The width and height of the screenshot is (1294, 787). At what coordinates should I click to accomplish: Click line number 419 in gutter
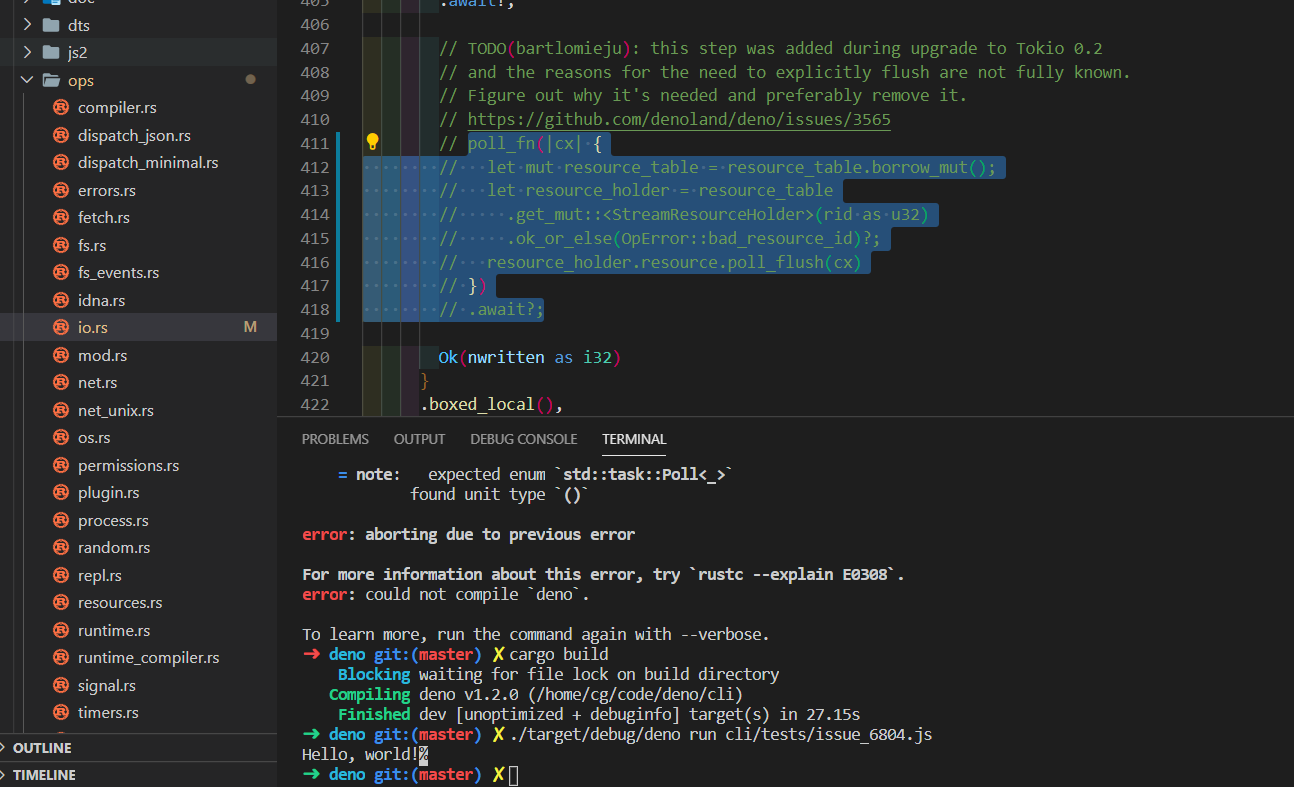tap(314, 333)
